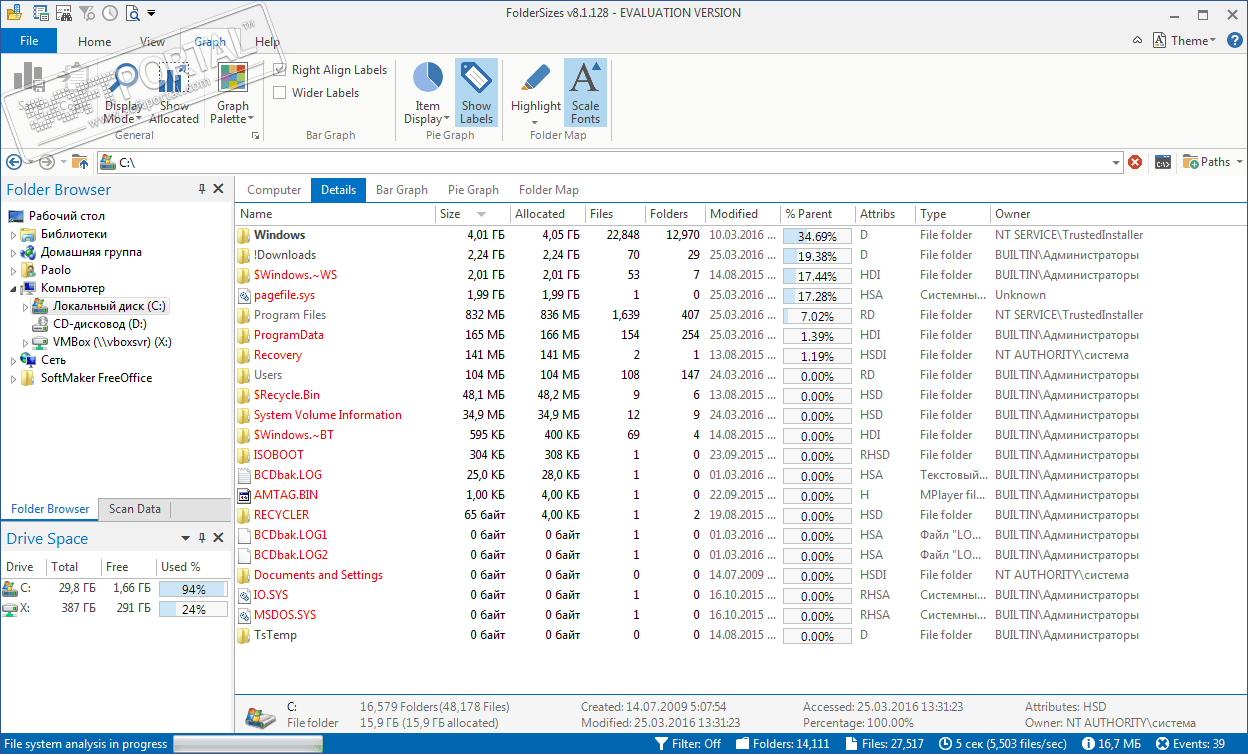The width and height of the screenshot is (1248, 754).
Task: Click the C:\ path address field
Action: tap(609, 162)
